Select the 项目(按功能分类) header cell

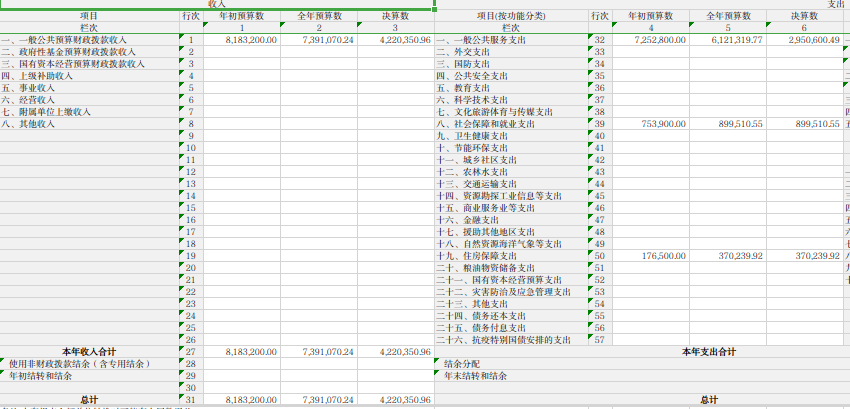511,16
